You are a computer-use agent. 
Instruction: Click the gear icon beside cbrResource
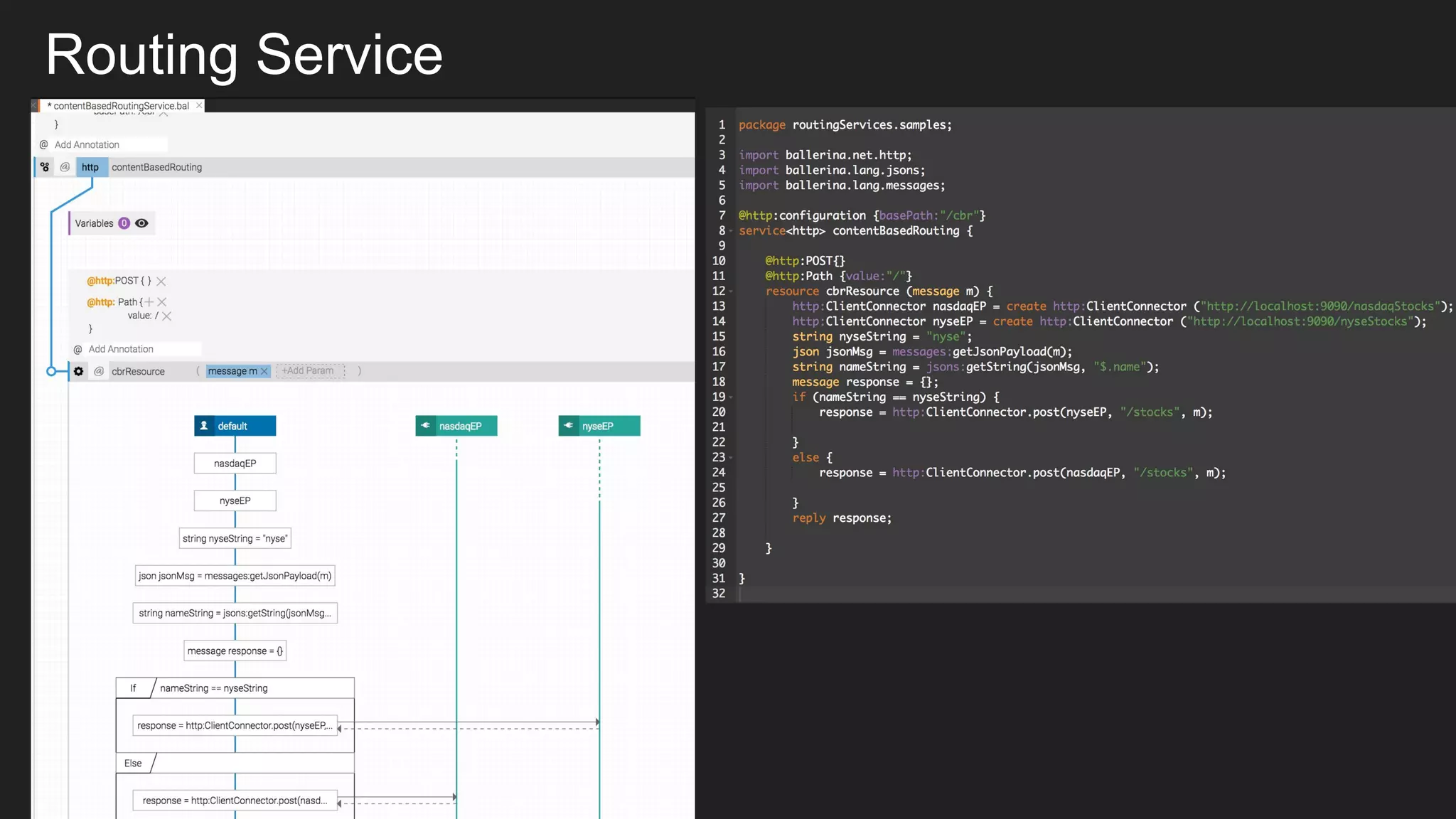pyautogui.click(x=79, y=371)
